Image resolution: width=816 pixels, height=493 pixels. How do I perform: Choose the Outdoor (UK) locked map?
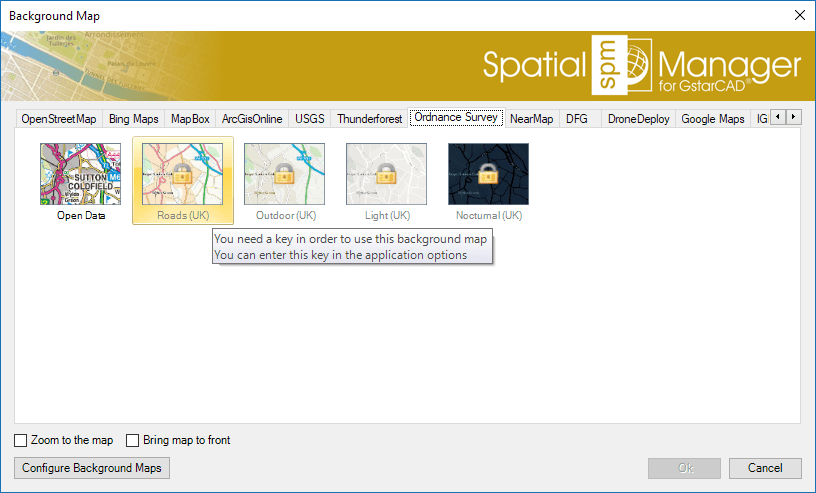point(285,174)
